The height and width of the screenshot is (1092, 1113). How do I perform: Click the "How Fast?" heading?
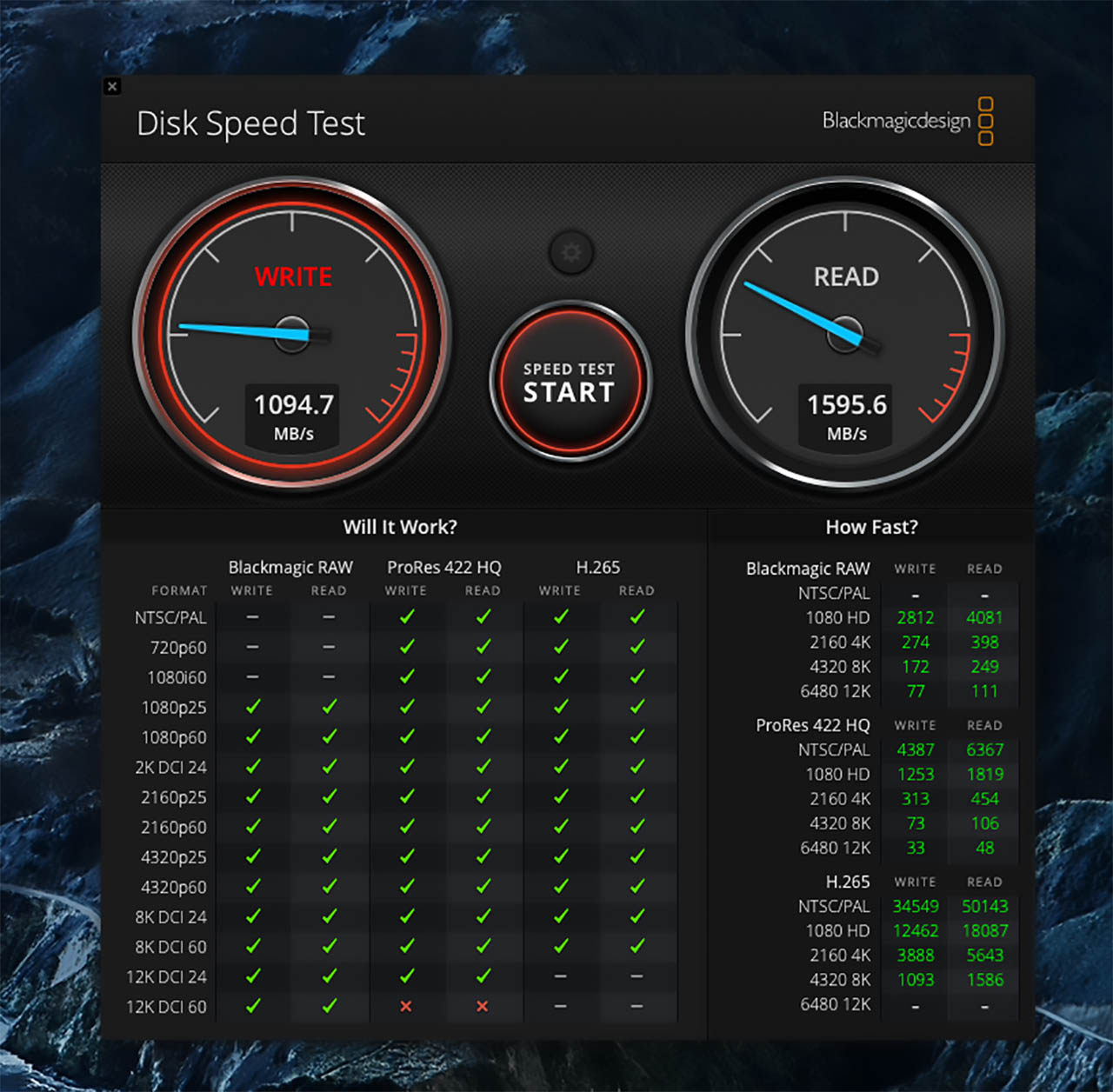pyautogui.click(x=871, y=527)
